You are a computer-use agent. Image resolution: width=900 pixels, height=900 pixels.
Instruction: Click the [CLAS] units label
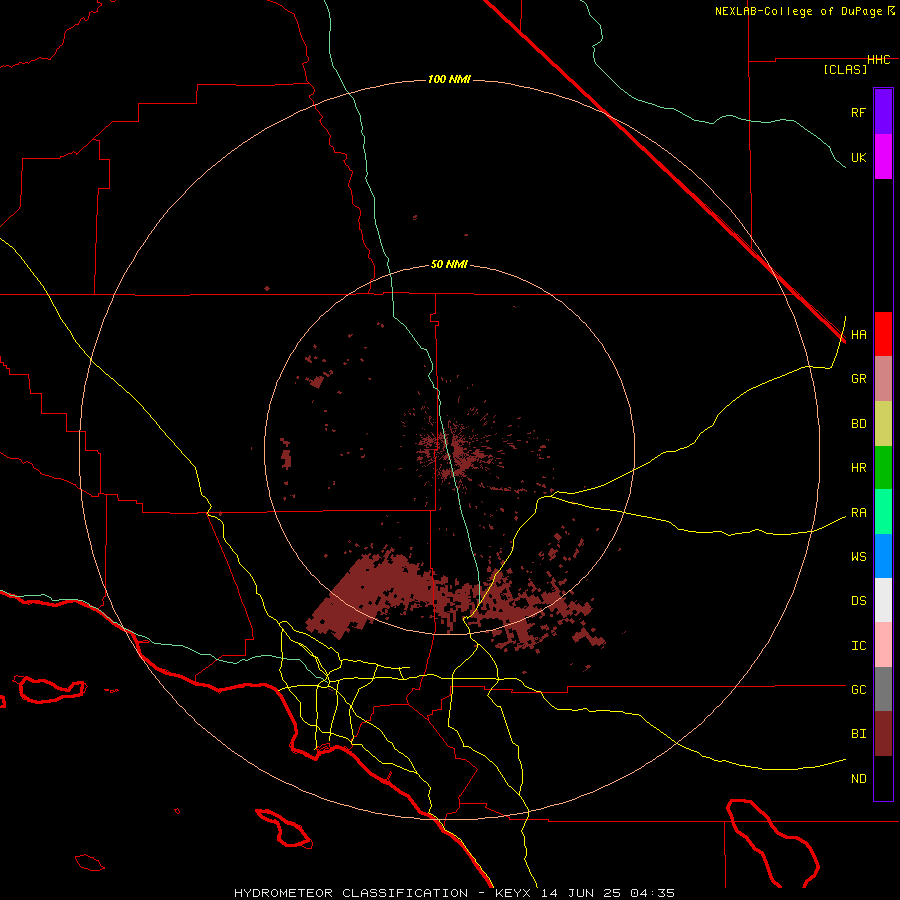coord(845,69)
